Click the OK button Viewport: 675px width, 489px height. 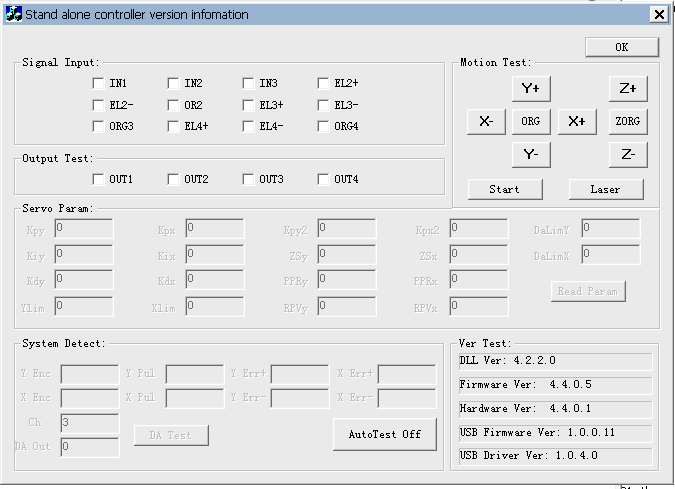point(621,47)
